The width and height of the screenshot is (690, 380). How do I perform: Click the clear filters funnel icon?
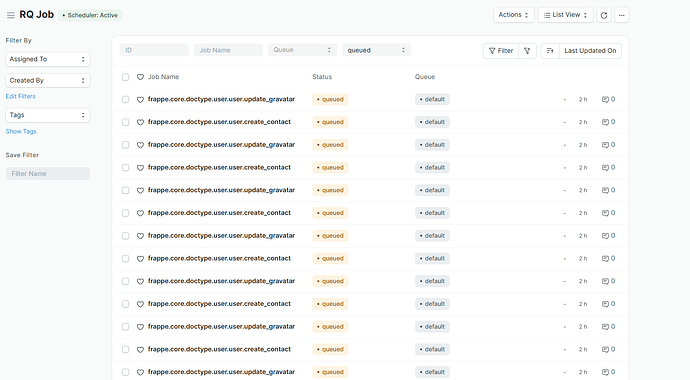[x=527, y=51]
